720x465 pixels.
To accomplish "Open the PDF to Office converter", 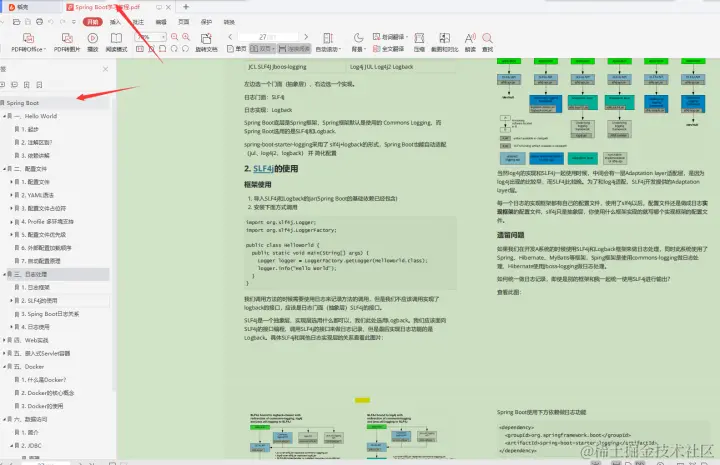I will click(28, 42).
